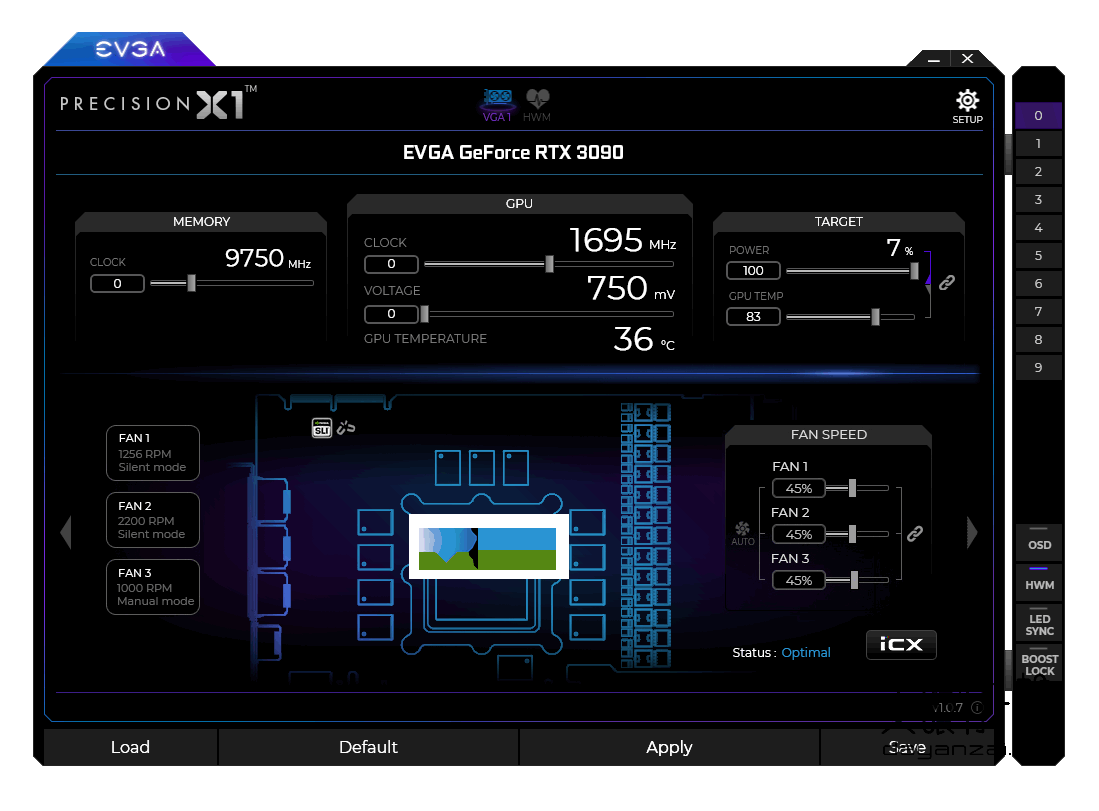Click the FAN 1 45% input field
Image resolution: width=1099 pixels, height=811 pixels.
[798, 488]
